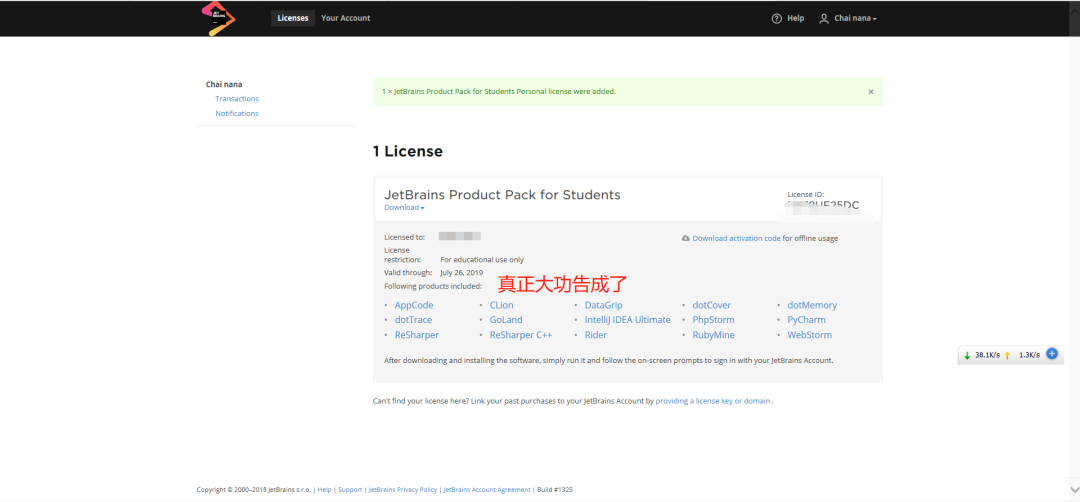Open the AppCode product link
This screenshot has width=1080, height=502.
pos(414,305)
